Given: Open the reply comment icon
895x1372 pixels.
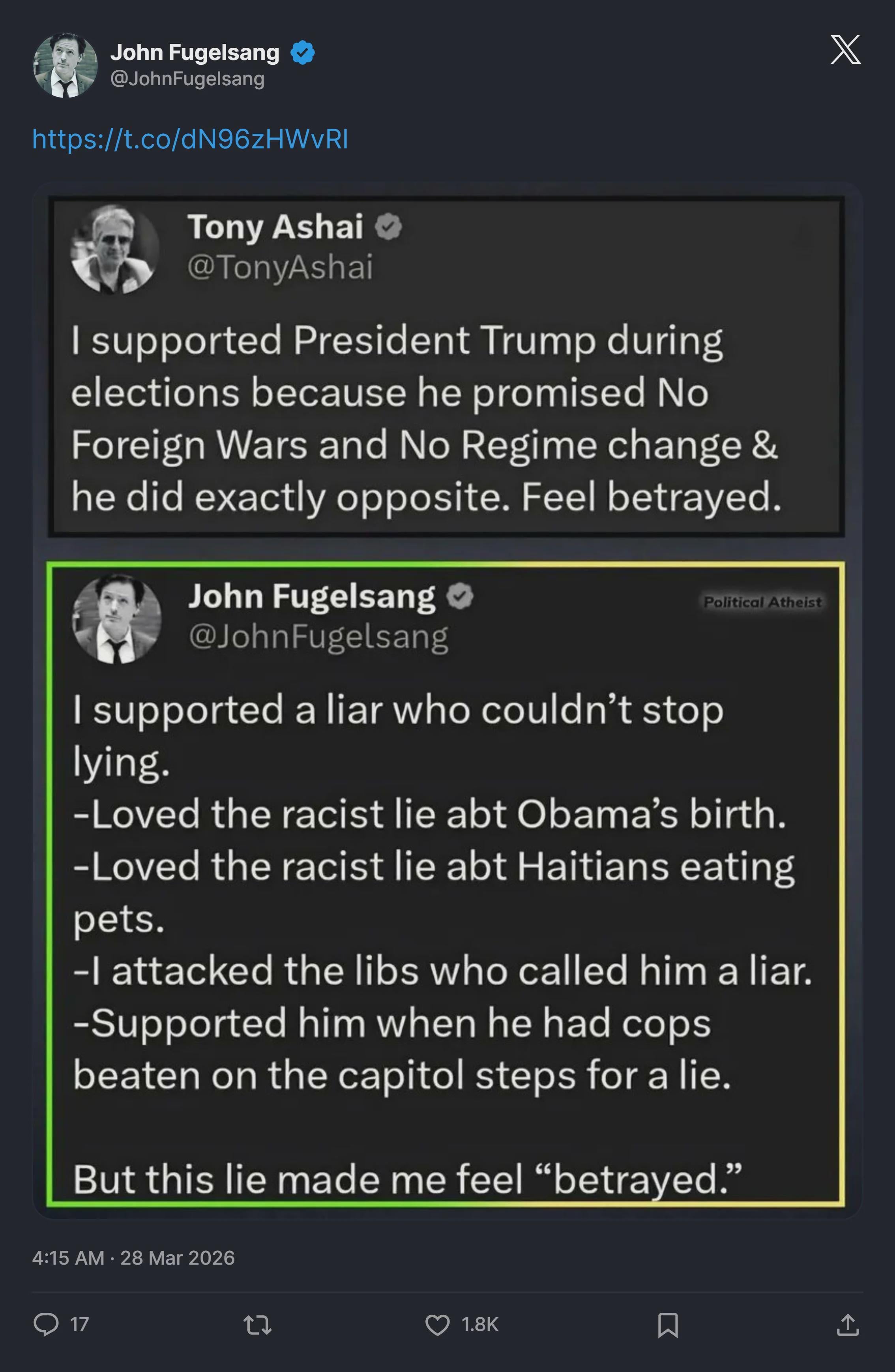Looking at the screenshot, I should [x=46, y=1323].
